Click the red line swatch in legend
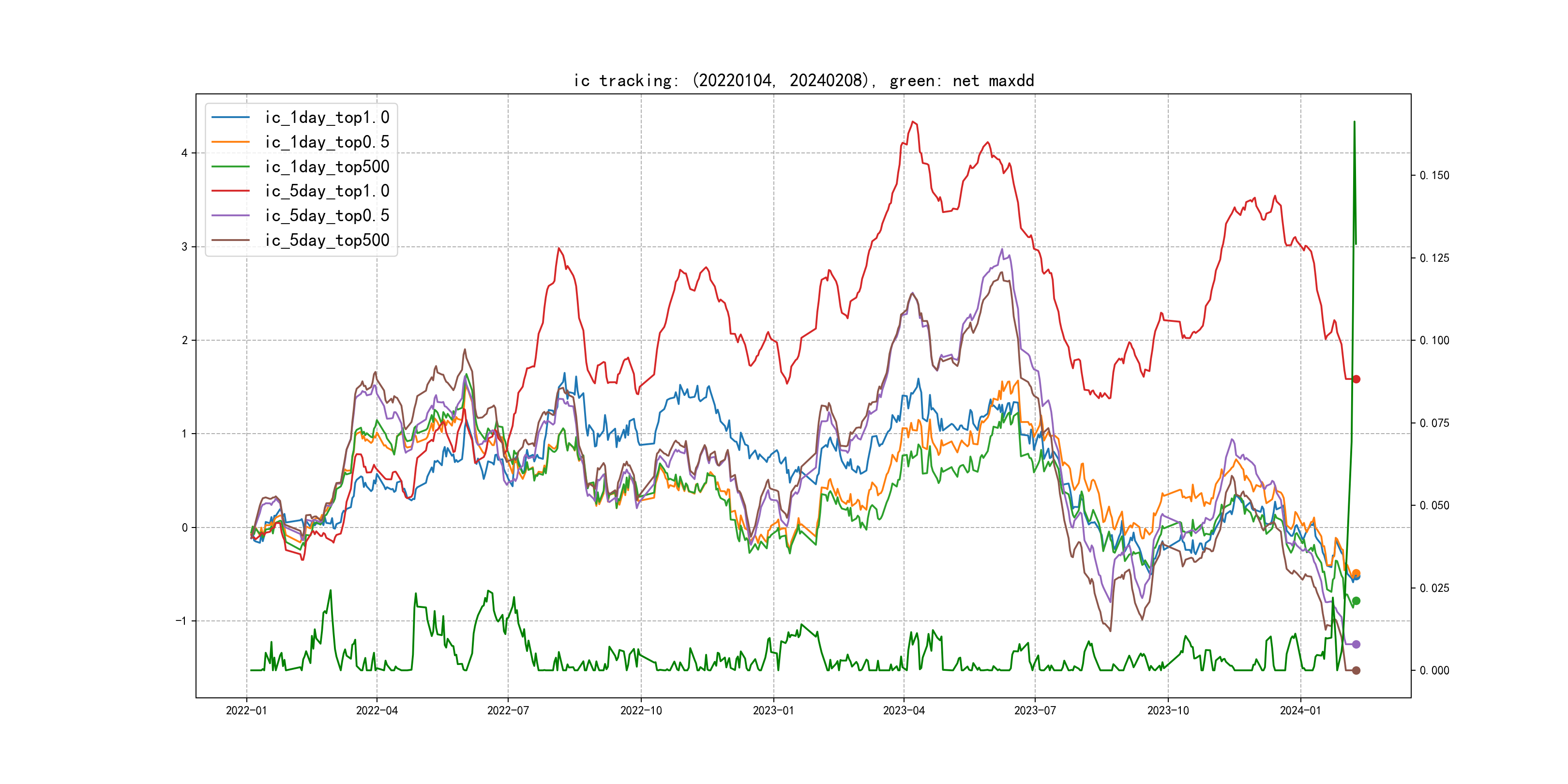Viewport: 1568px width, 784px height. coord(230,191)
